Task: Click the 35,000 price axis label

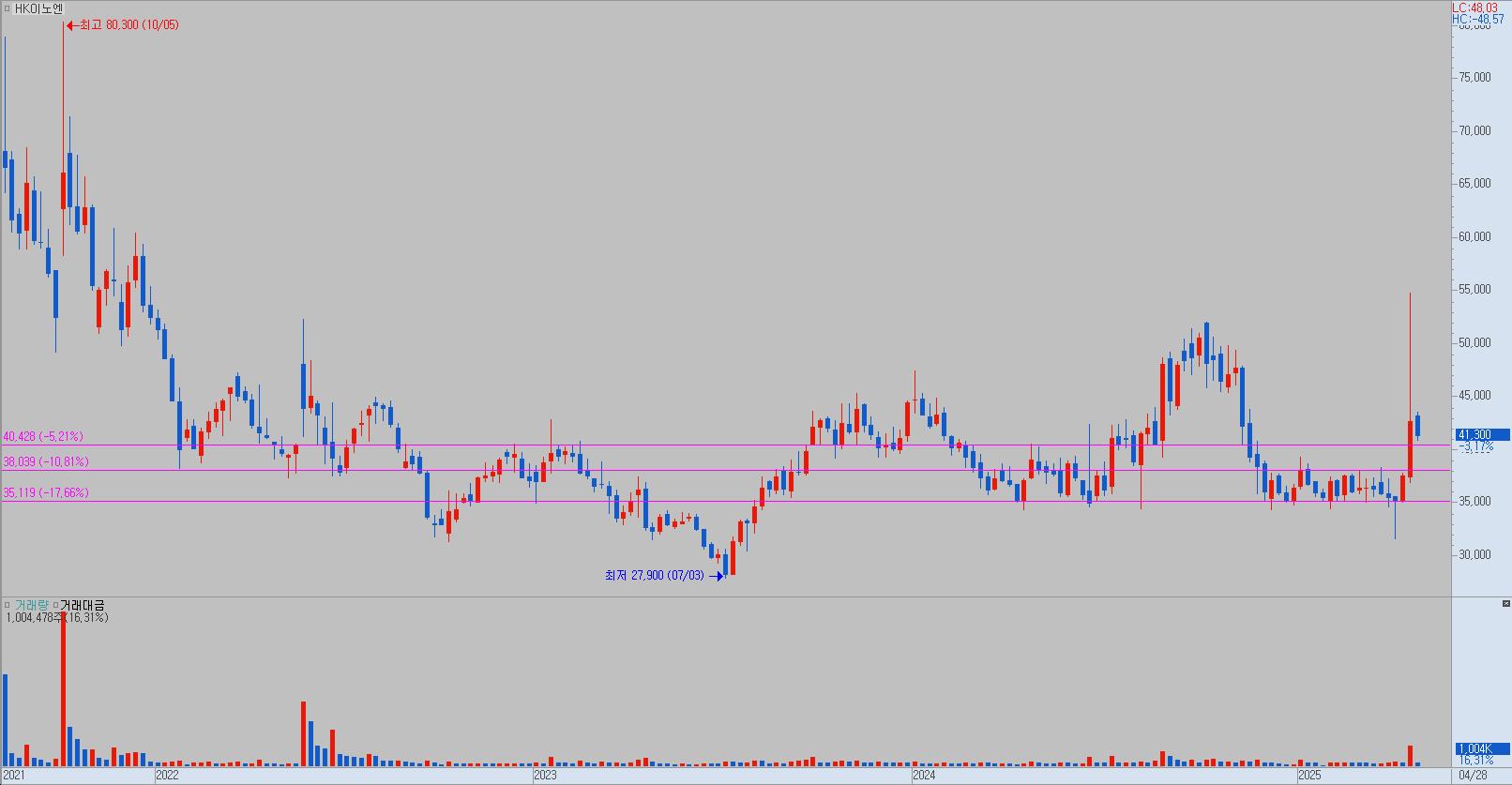Action: click(1474, 502)
